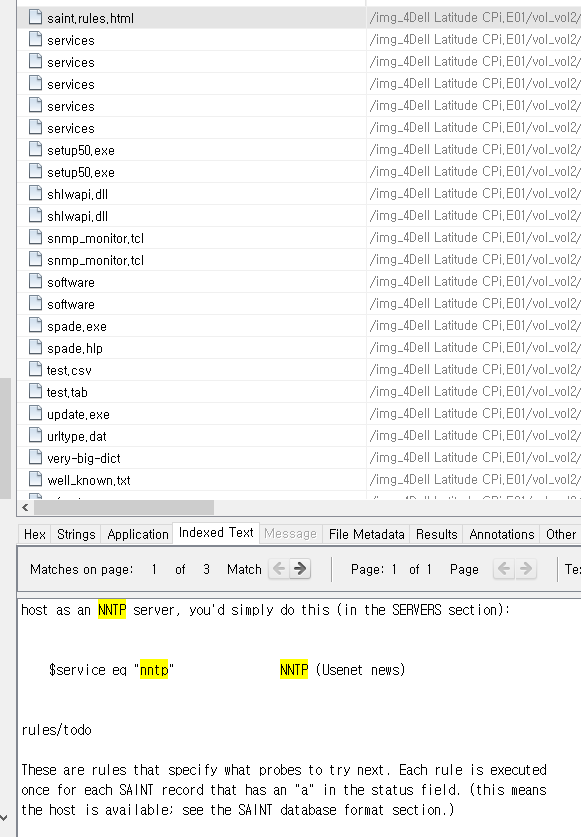This screenshot has width=581, height=837.
Task: Click the left vertical scrollbar thumb
Action: (5, 438)
